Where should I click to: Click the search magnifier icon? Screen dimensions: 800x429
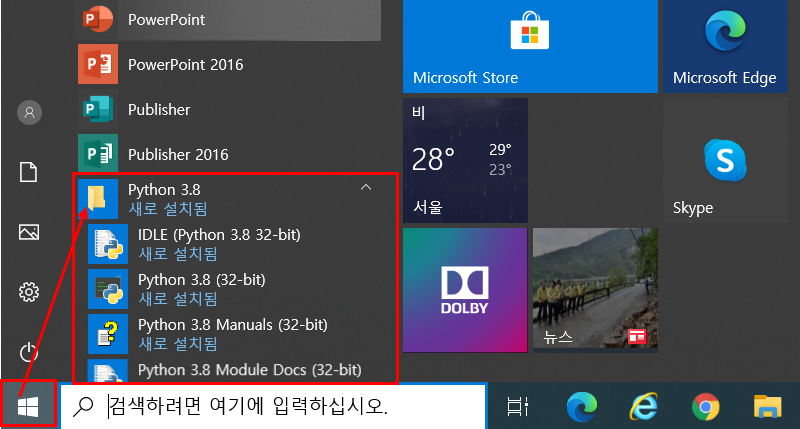click(x=83, y=407)
